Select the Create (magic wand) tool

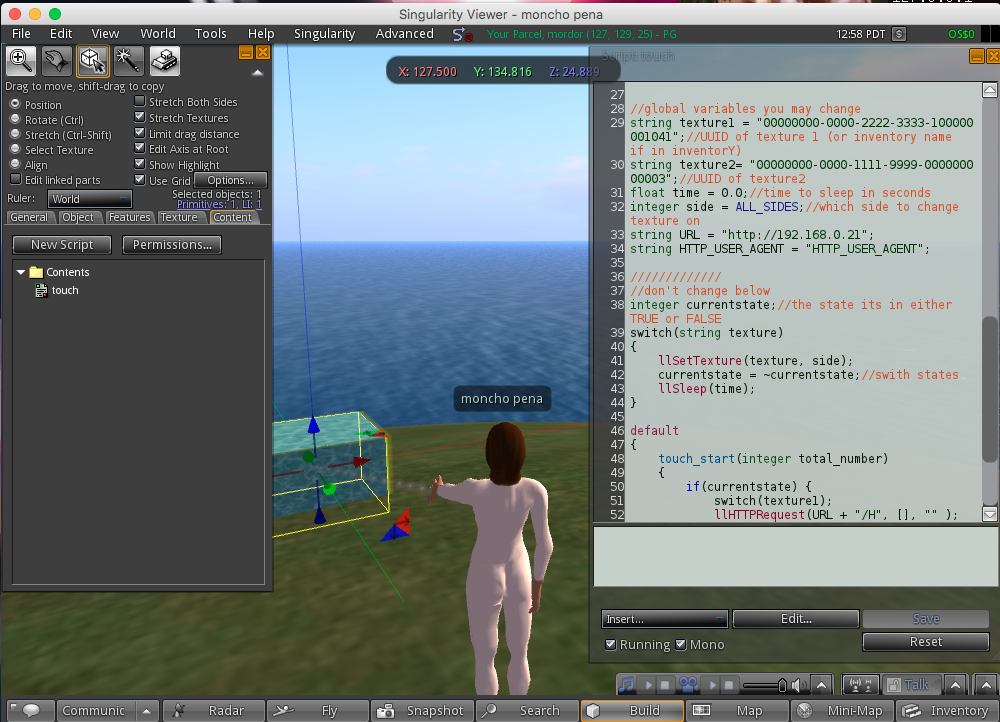point(128,61)
